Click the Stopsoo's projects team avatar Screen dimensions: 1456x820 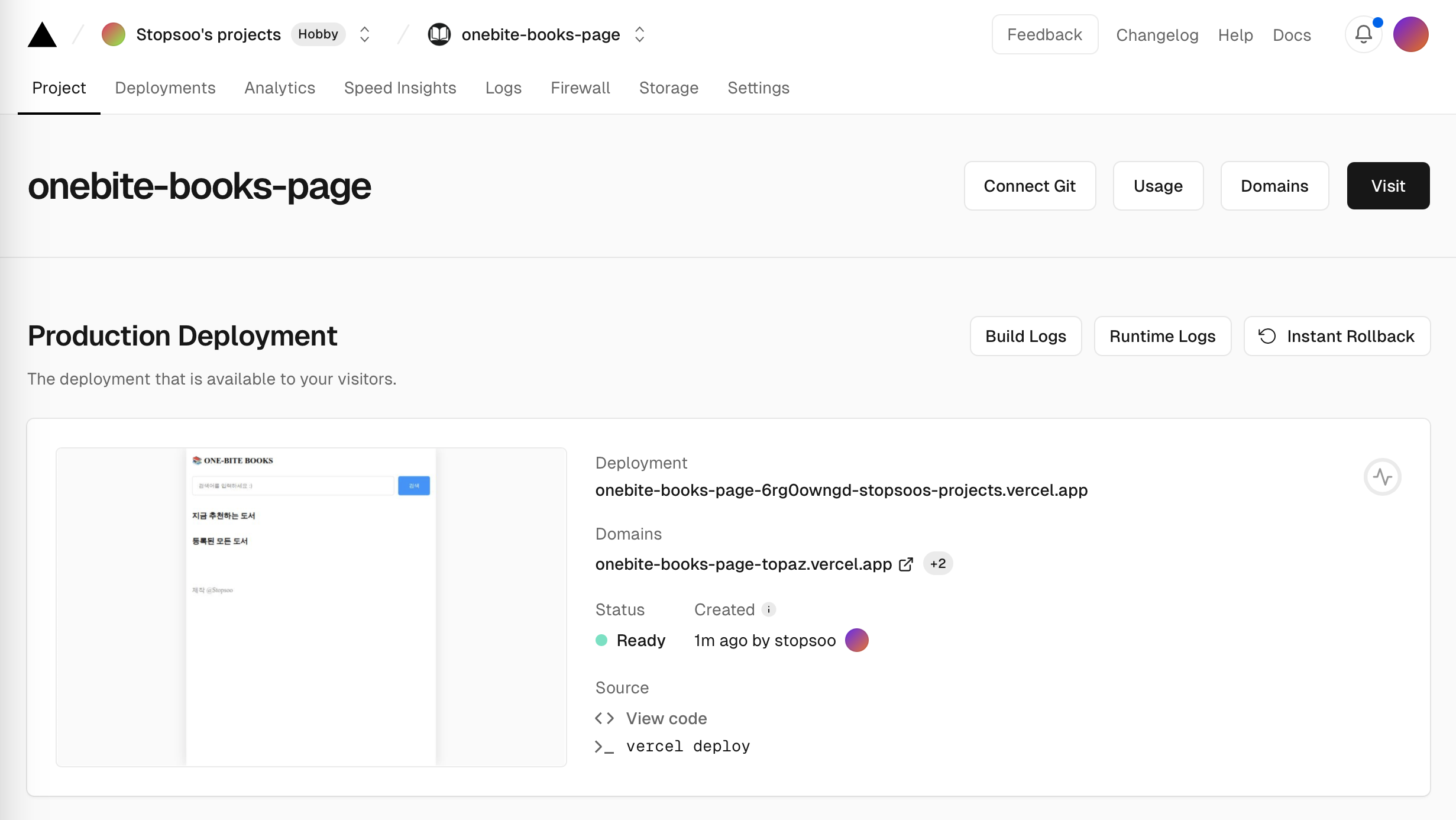(x=114, y=34)
